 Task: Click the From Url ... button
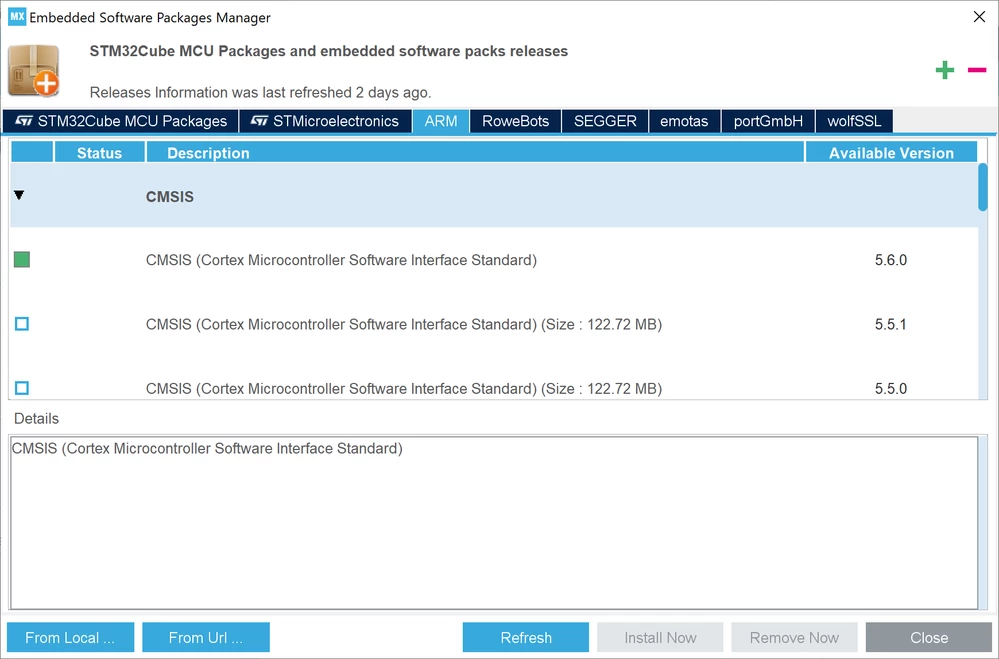(206, 637)
